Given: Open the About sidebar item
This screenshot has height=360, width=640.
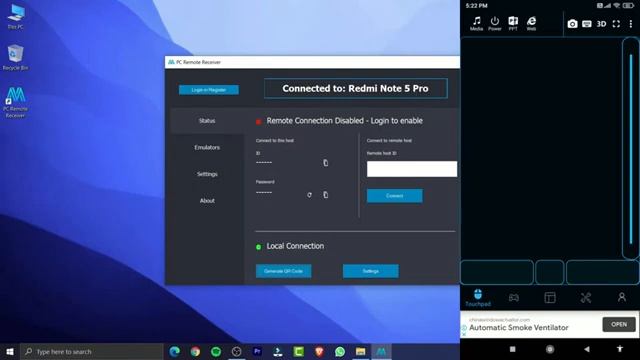Looking at the screenshot, I should pos(207,201).
